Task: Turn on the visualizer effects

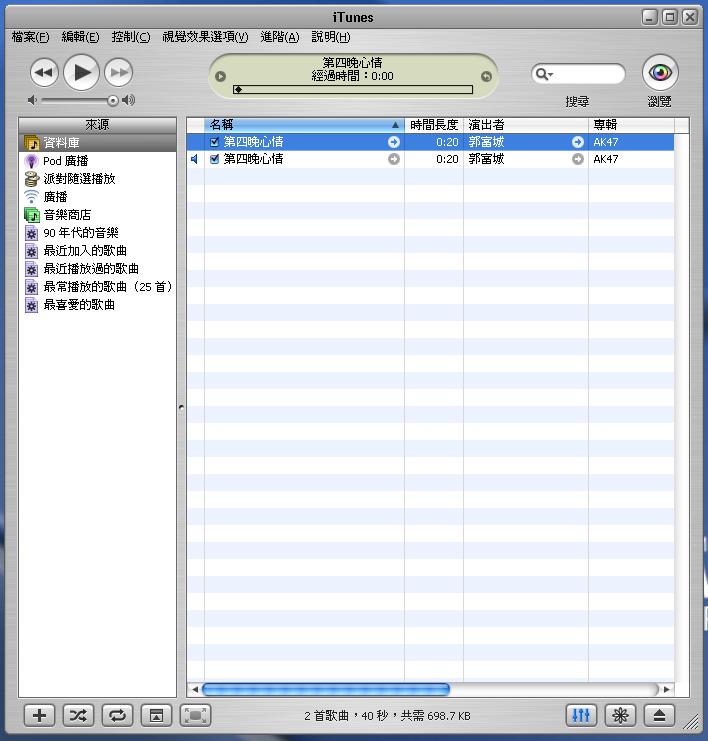Action: [620, 715]
